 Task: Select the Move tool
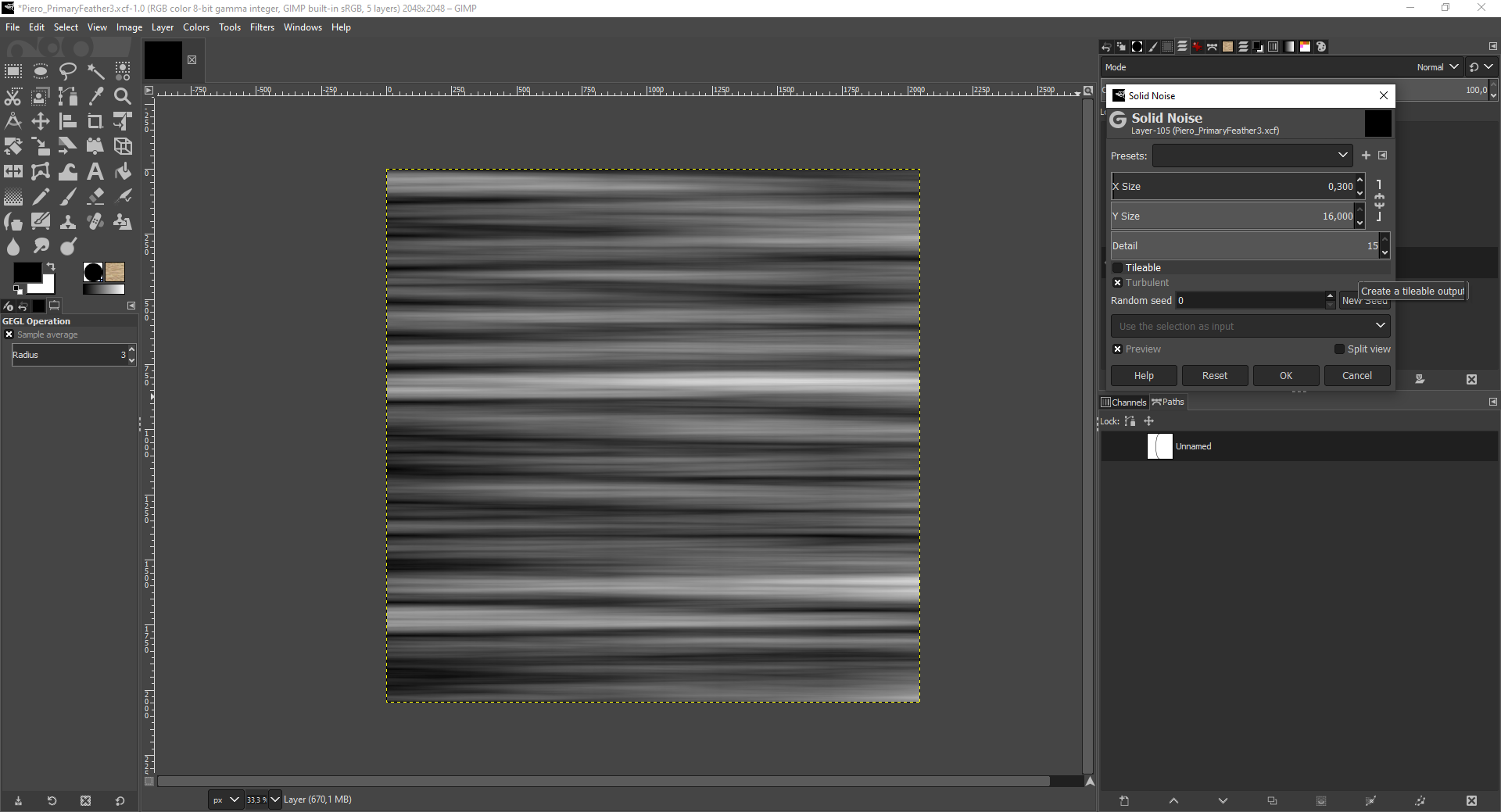coord(40,121)
